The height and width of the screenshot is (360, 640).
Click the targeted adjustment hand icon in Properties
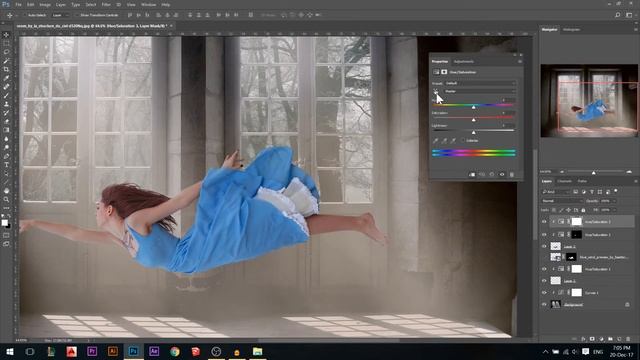436,91
